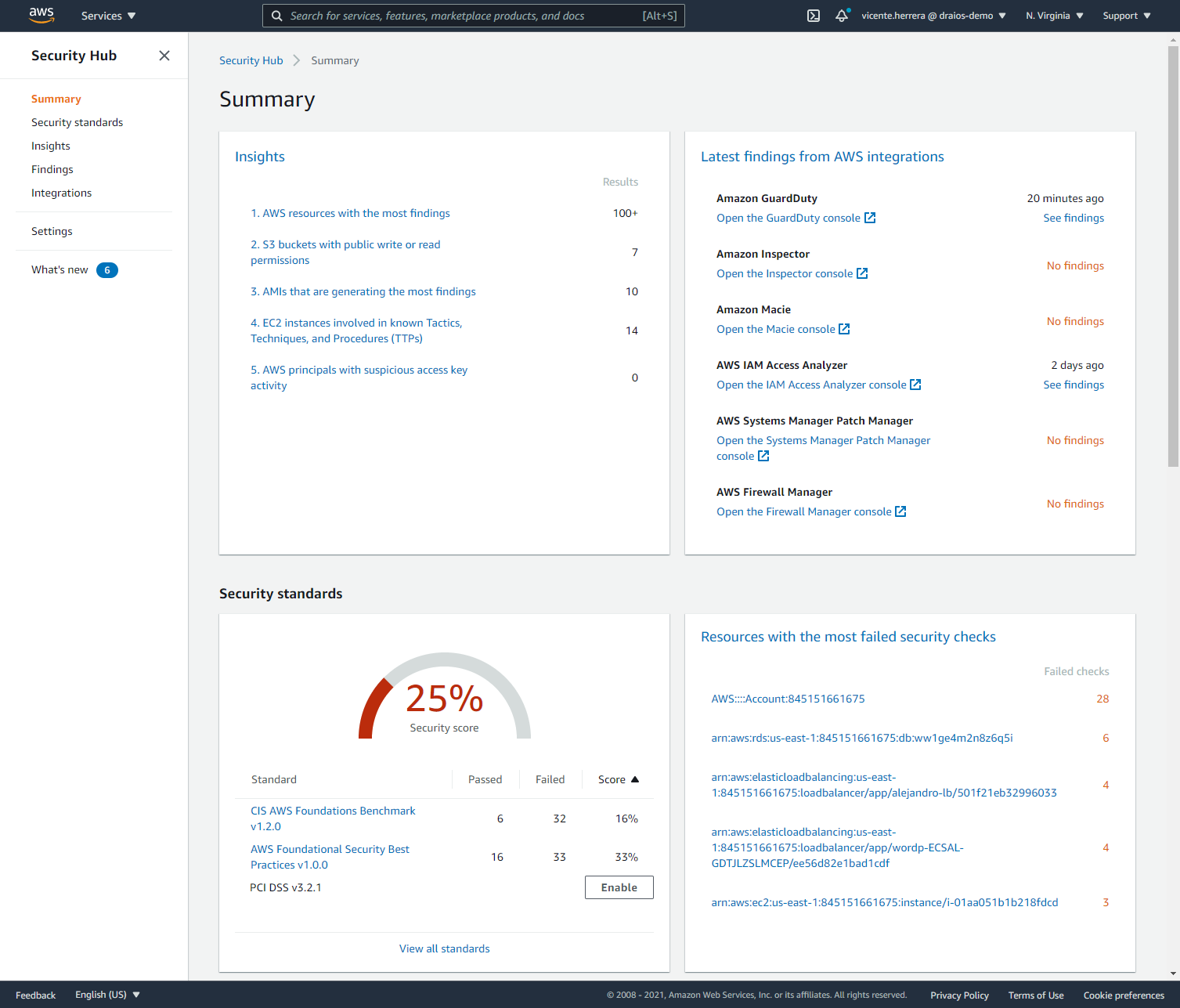Click external-link icon next to Firewall Manager console
Screen dimensions: 1180x1008
point(900,511)
